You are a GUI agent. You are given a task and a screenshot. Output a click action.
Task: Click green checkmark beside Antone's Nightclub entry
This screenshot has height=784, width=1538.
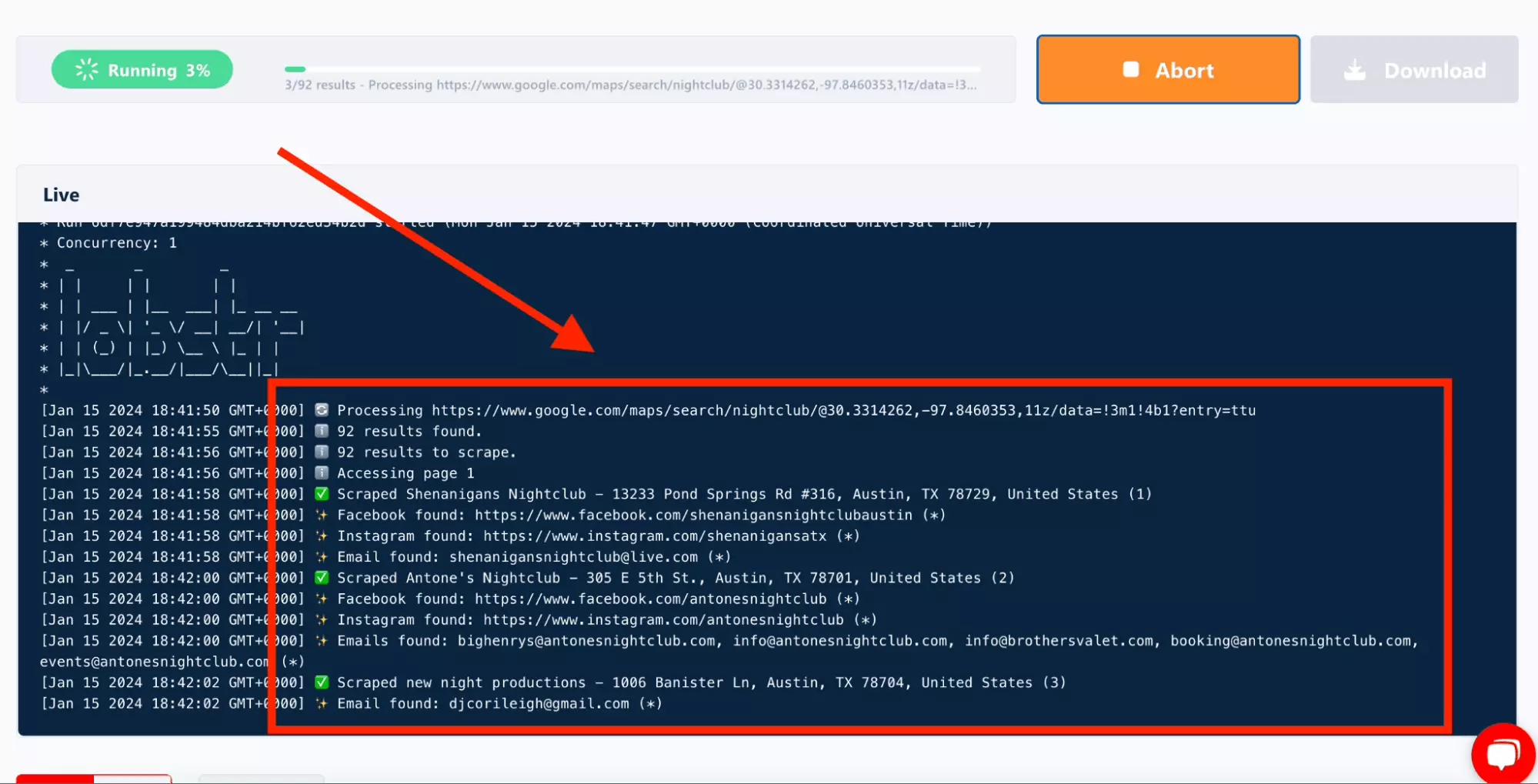pos(322,578)
